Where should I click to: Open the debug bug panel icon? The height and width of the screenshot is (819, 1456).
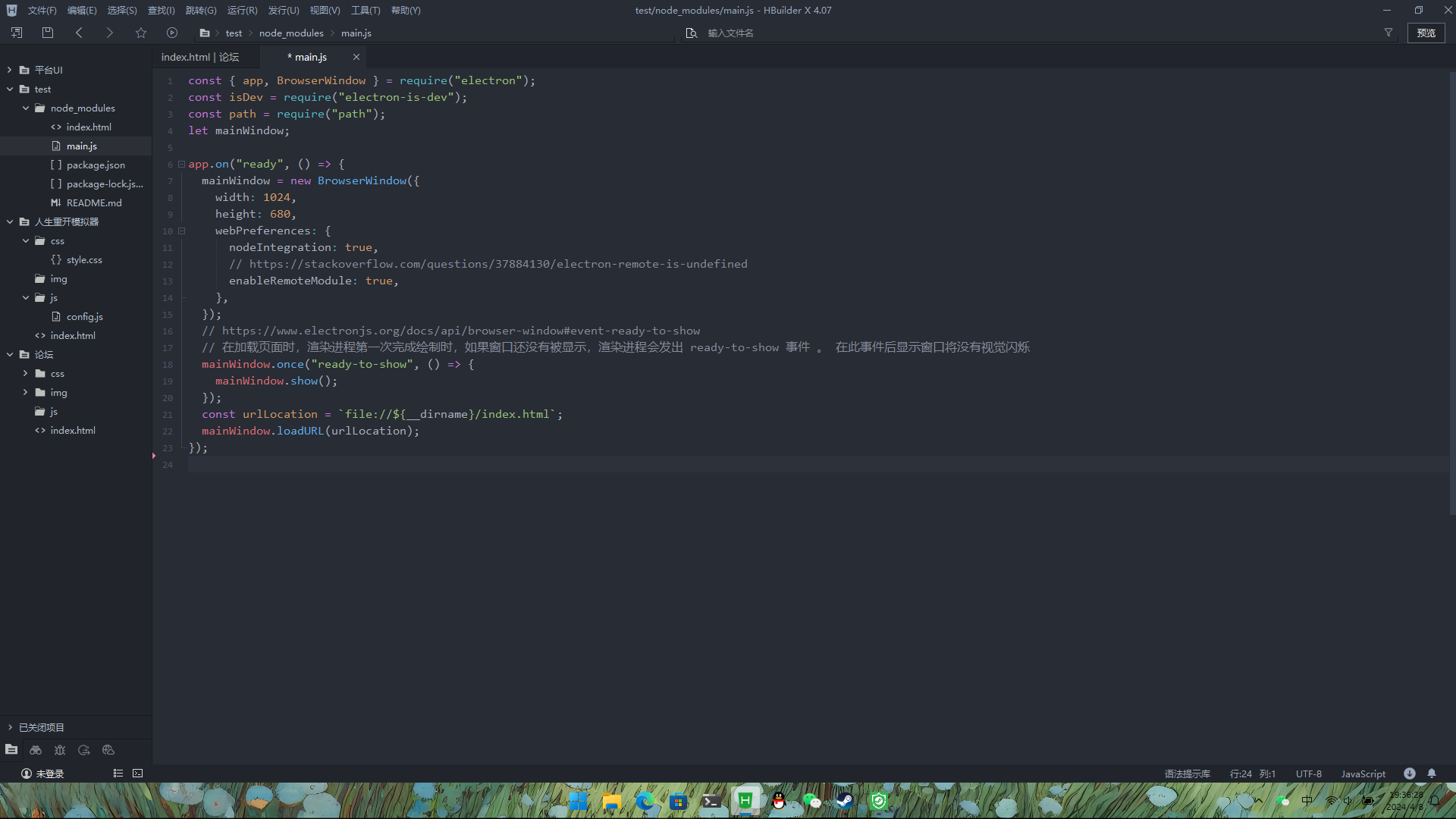click(x=60, y=749)
